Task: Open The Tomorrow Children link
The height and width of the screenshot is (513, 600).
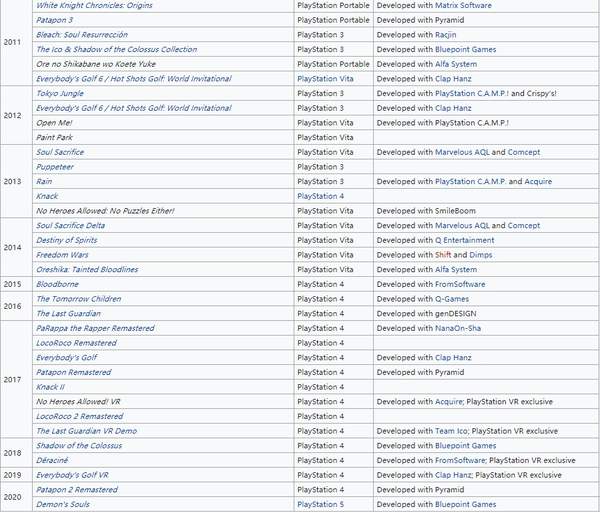Action: (78, 299)
